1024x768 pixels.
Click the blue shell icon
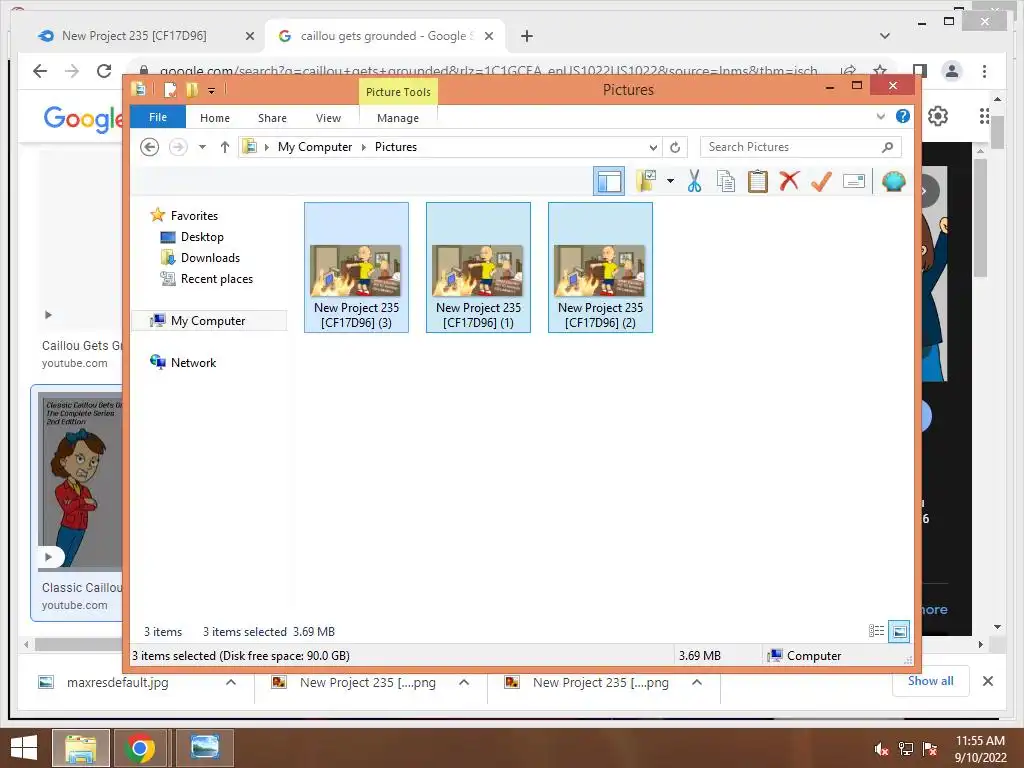pos(893,181)
